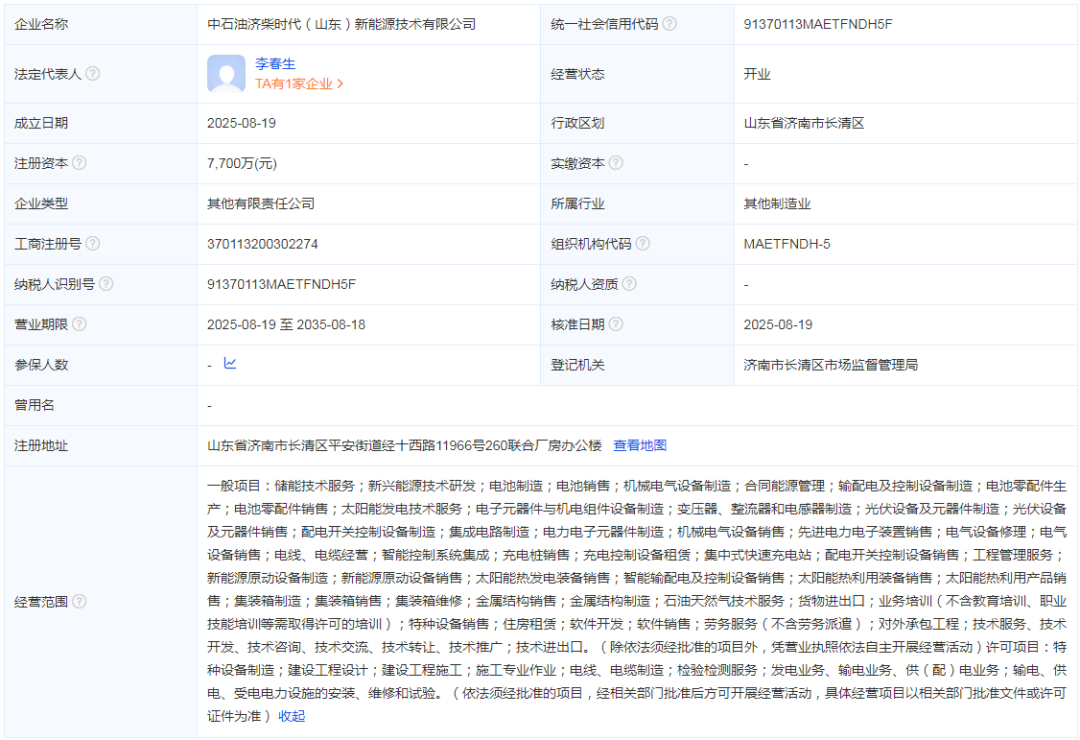Select the 成立日期 value 2025-08-19
1080x740 pixels.
point(241,123)
